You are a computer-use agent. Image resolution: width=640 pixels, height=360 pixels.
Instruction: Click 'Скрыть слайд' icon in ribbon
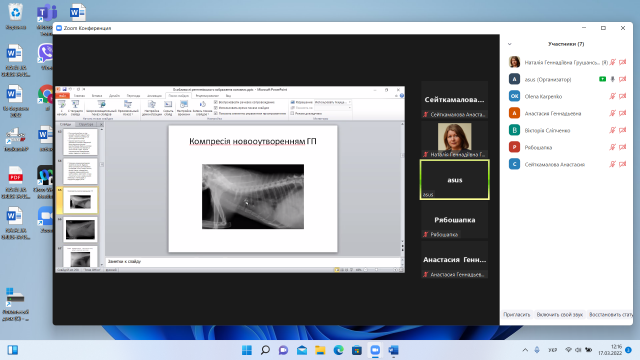[168, 105]
